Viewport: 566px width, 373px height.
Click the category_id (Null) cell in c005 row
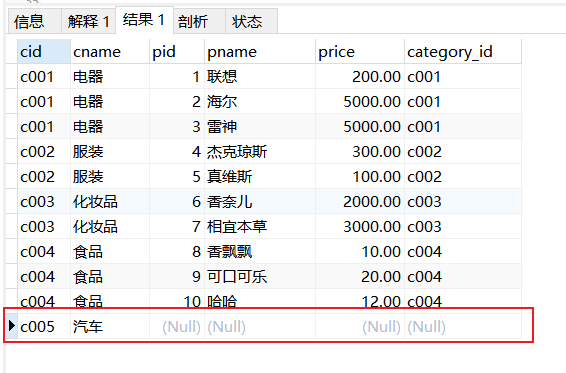[x=463, y=326]
